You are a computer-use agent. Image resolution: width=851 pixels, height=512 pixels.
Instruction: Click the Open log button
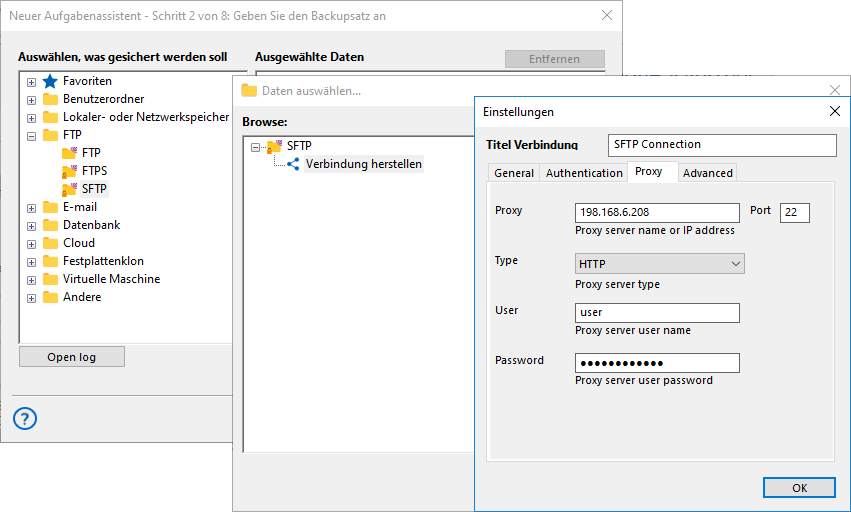click(71, 357)
